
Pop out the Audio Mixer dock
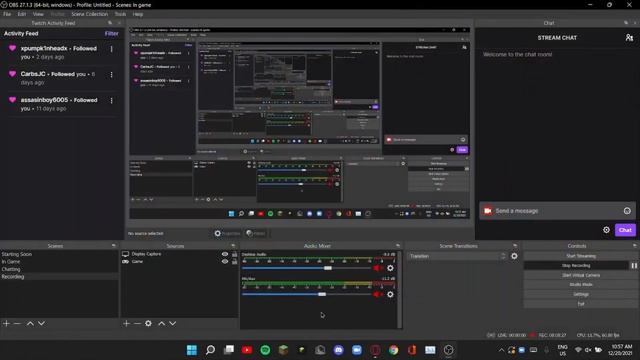click(x=398, y=246)
